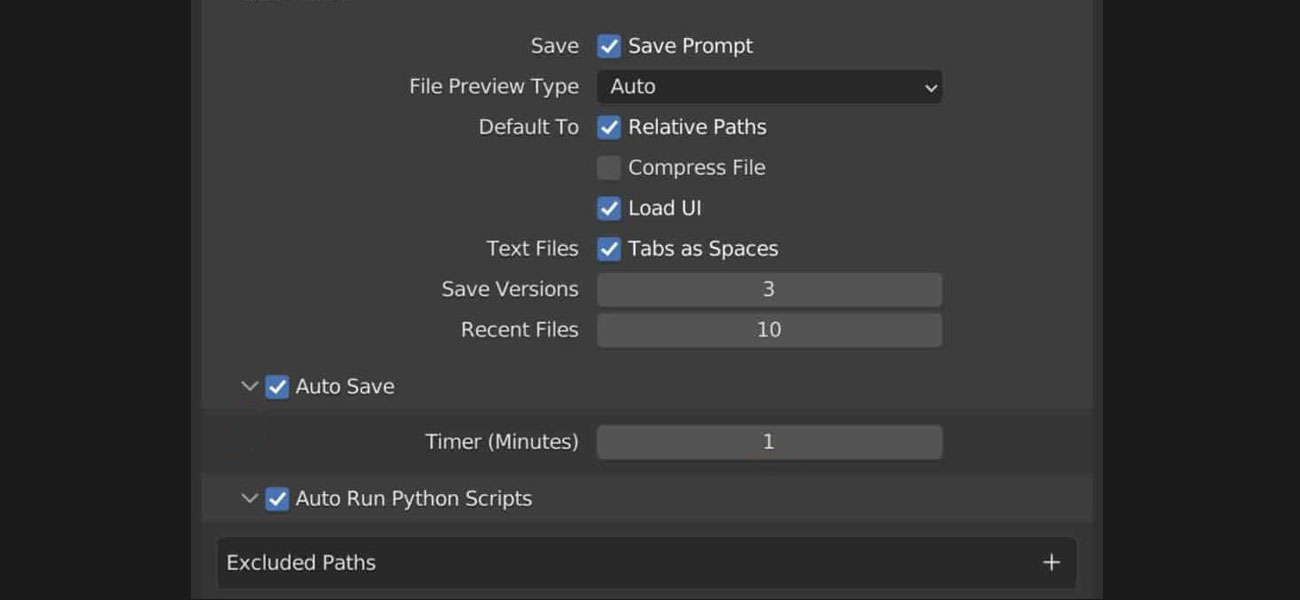Disable the Auto Run Python Scripts checkbox

pyautogui.click(x=277, y=499)
